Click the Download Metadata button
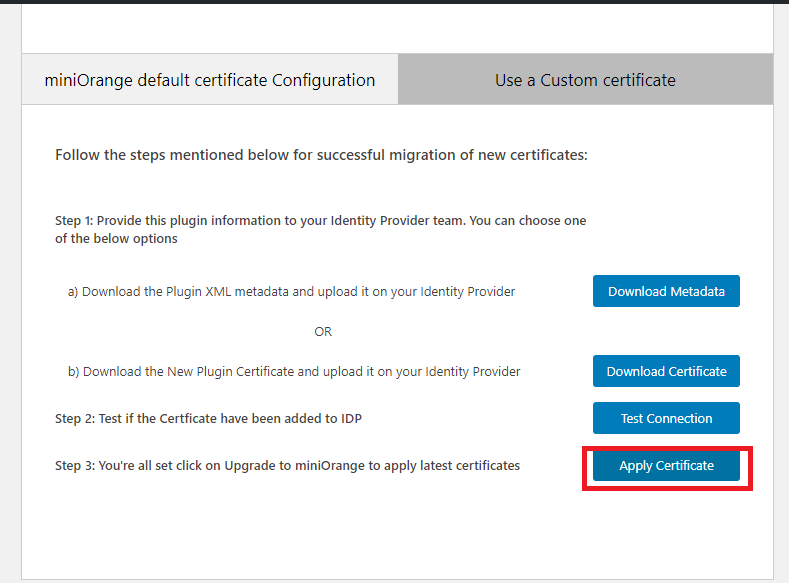The width and height of the screenshot is (789, 583). click(x=666, y=291)
